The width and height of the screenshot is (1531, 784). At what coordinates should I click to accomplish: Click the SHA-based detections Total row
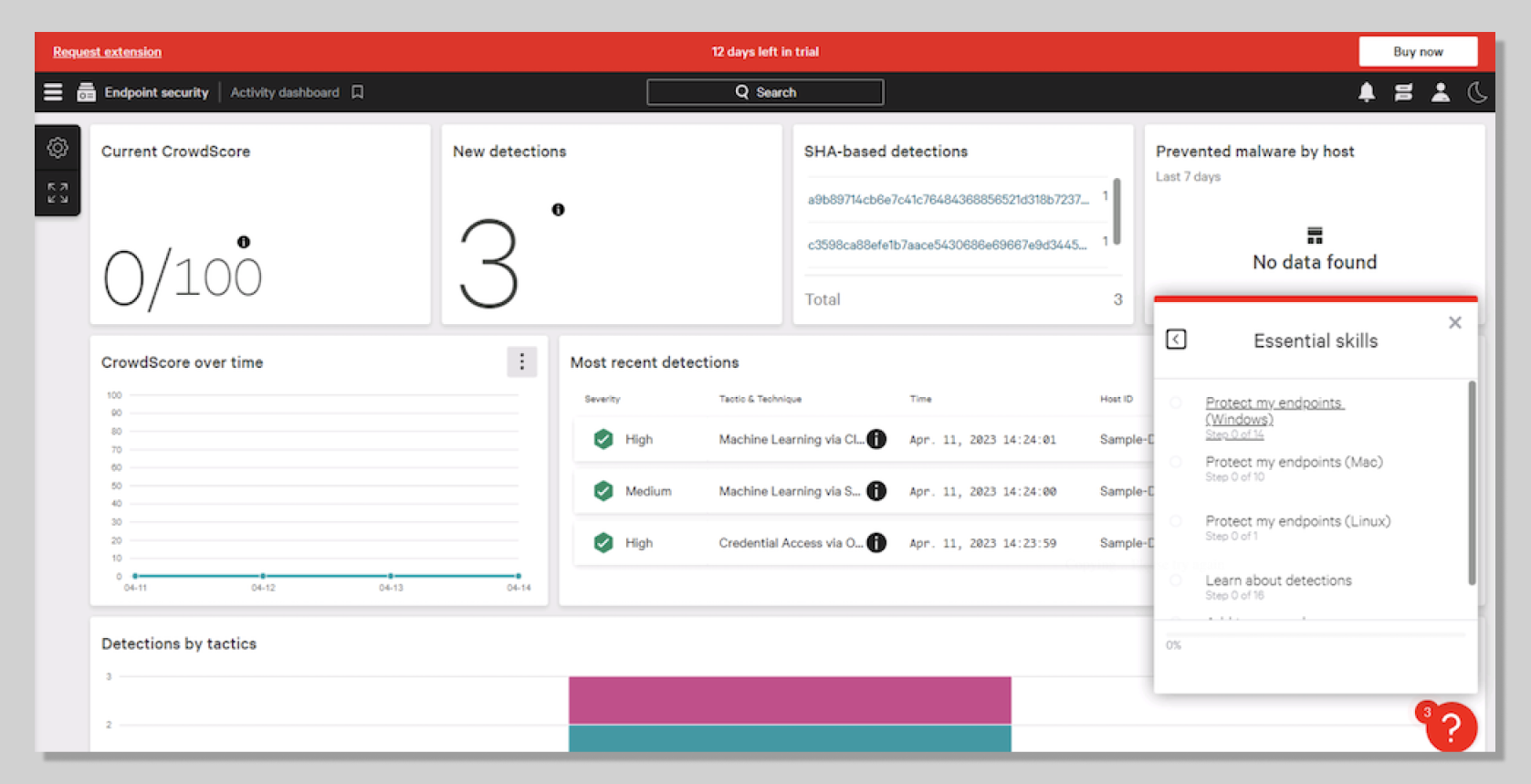click(963, 299)
